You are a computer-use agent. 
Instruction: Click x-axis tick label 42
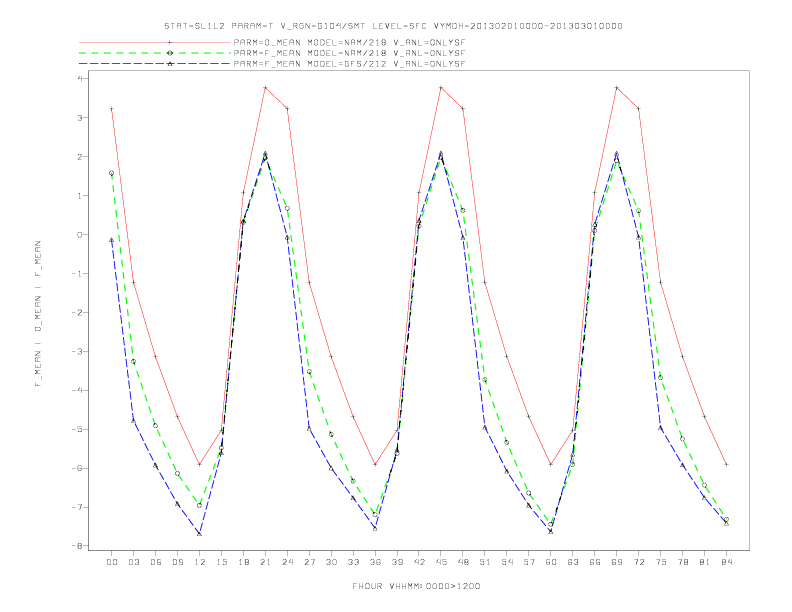[x=419, y=562]
